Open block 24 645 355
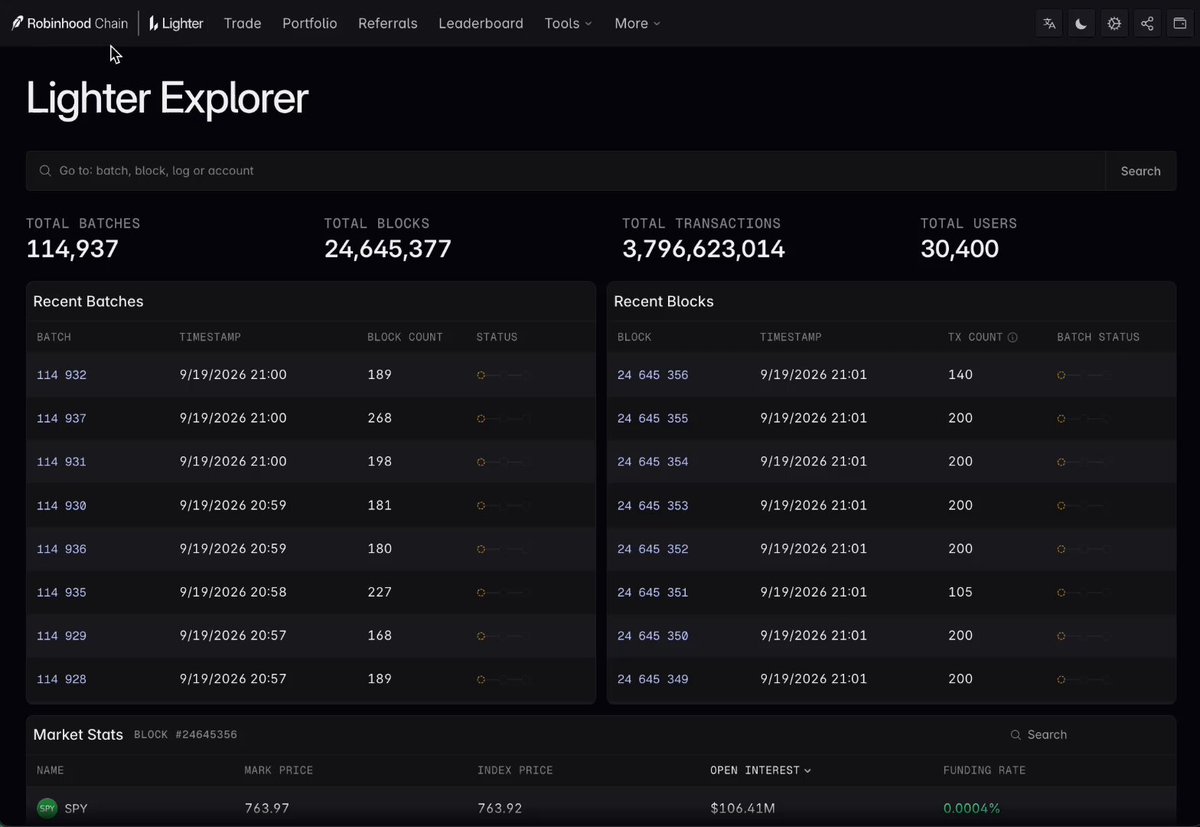 653,418
